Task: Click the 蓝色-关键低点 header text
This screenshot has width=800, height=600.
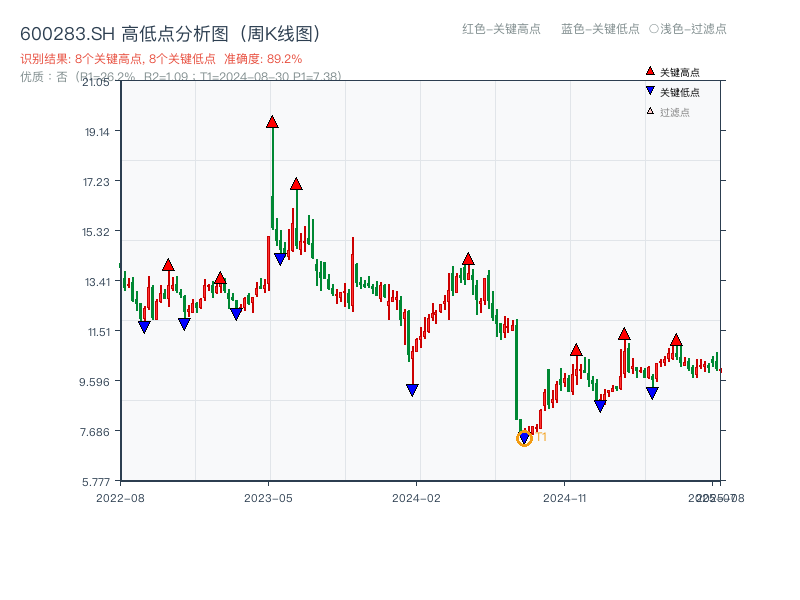Action: point(600,29)
